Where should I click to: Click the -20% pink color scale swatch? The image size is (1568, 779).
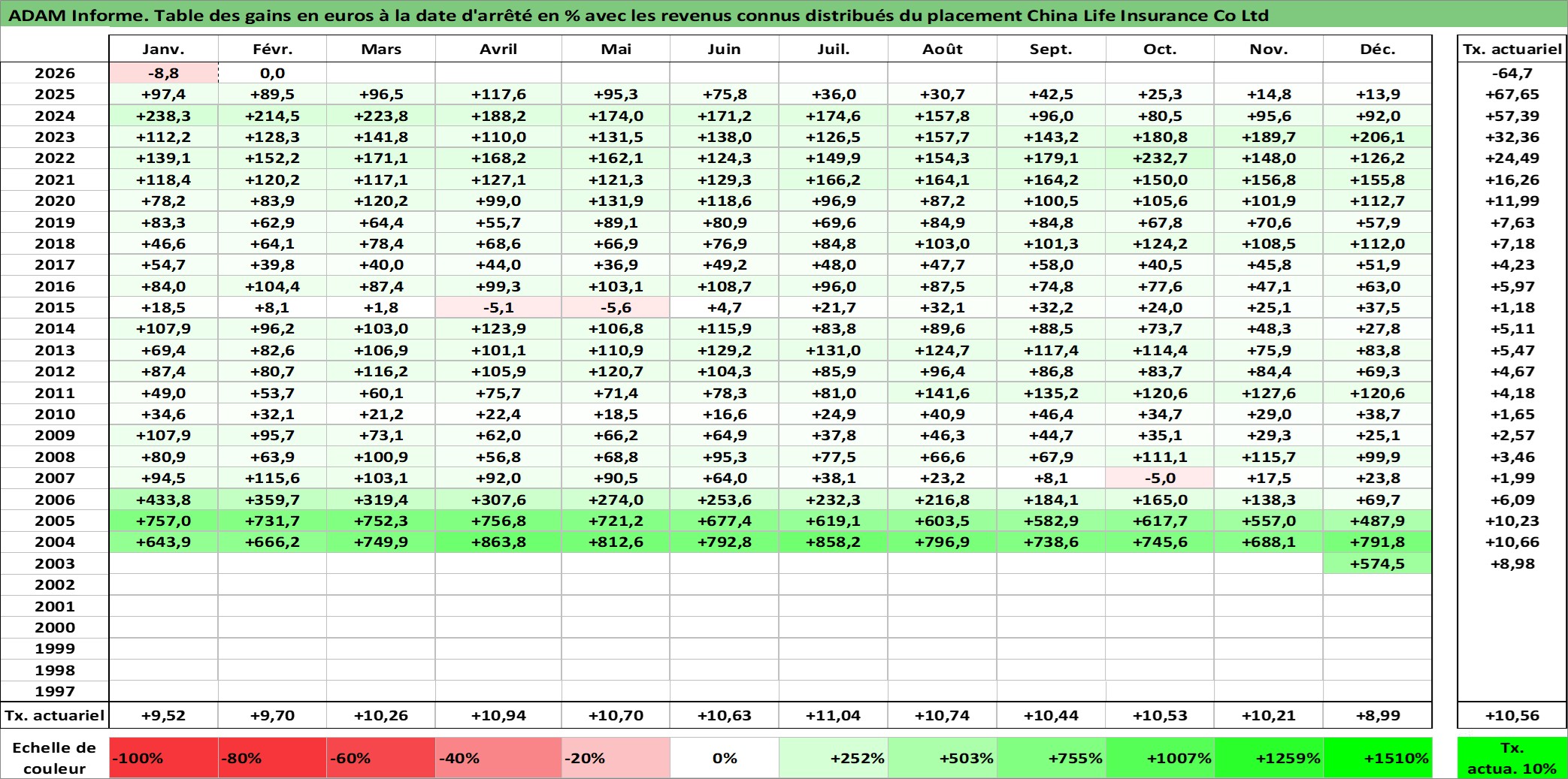pos(616,758)
